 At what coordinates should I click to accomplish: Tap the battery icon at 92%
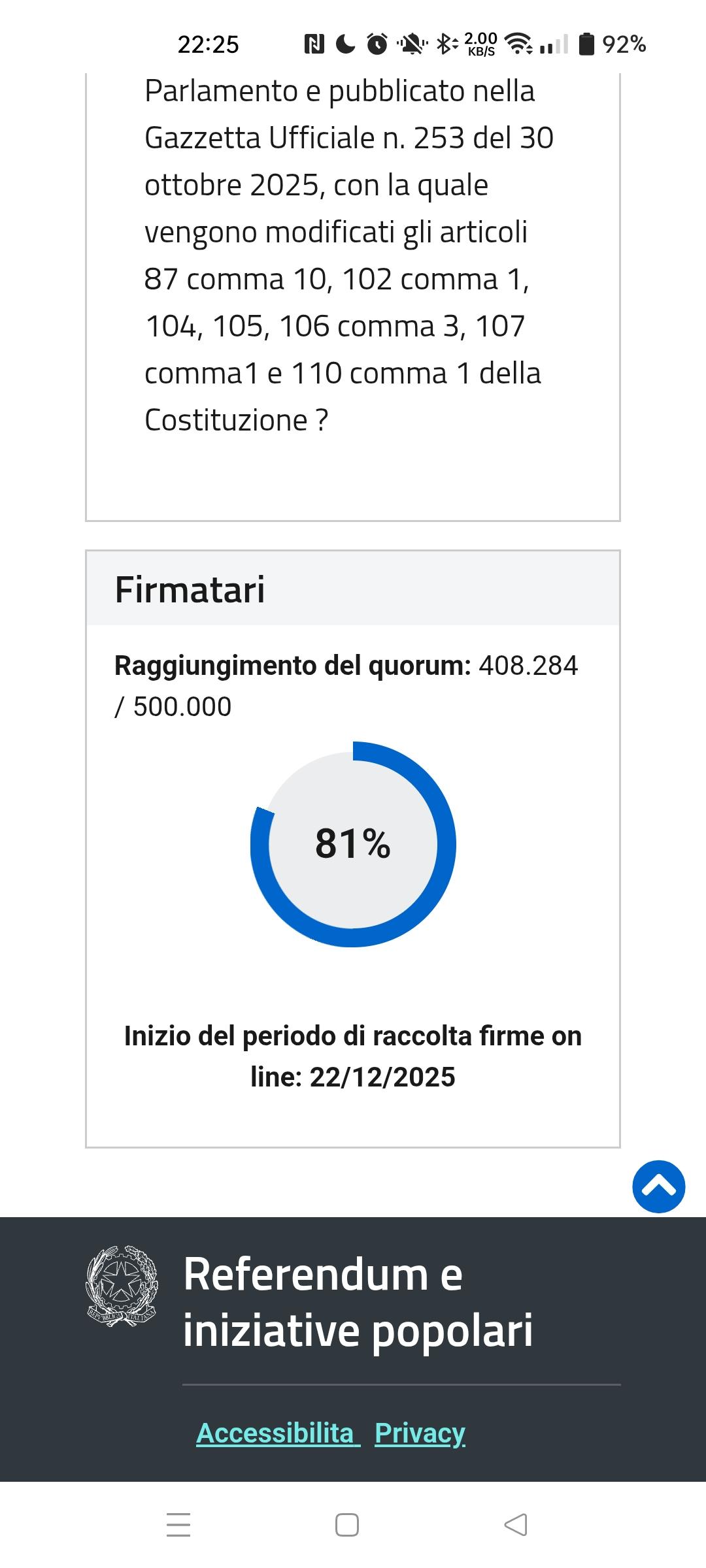tap(587, 44)
